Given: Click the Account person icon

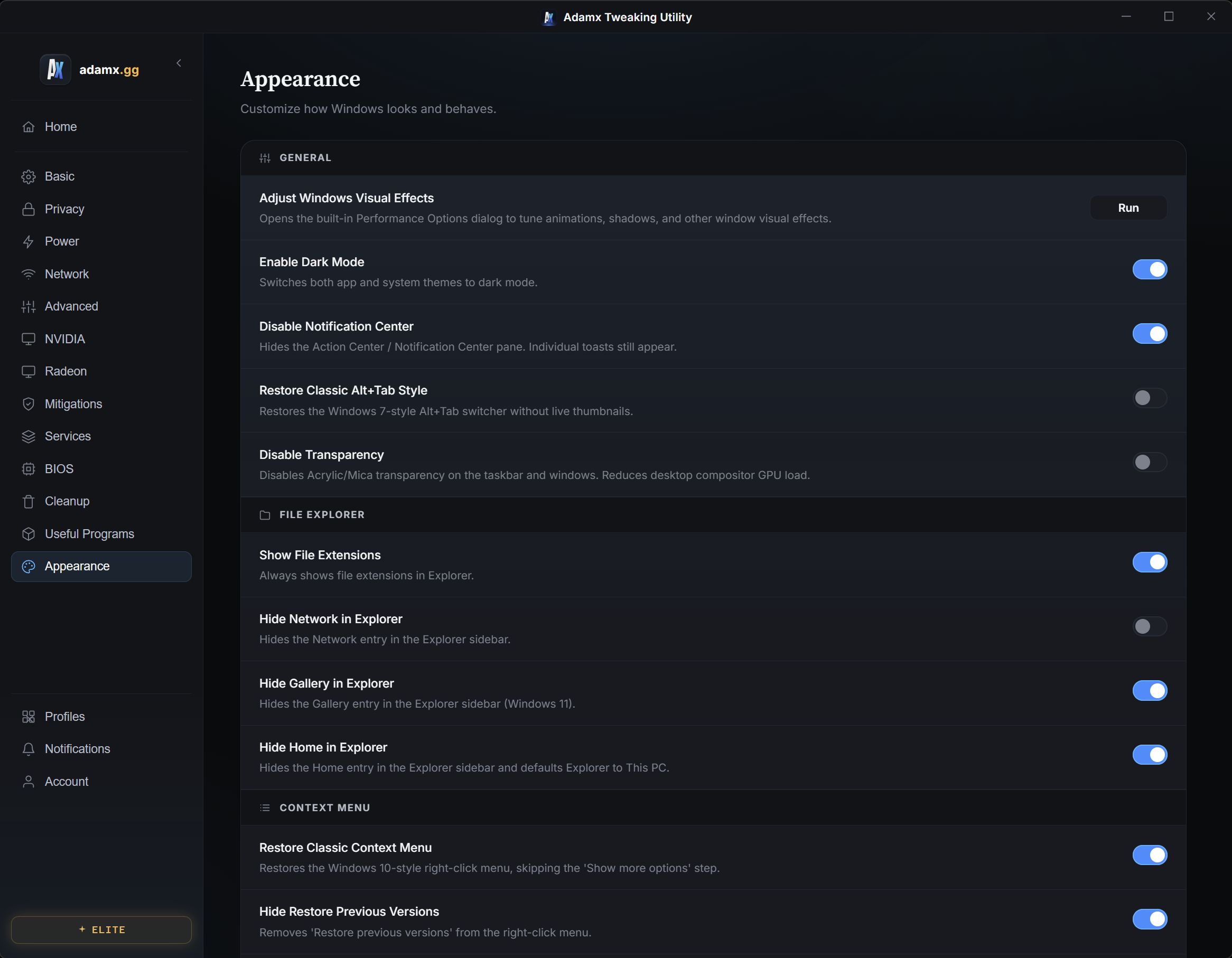Looking at the screenshot, I should coord(28,782).
